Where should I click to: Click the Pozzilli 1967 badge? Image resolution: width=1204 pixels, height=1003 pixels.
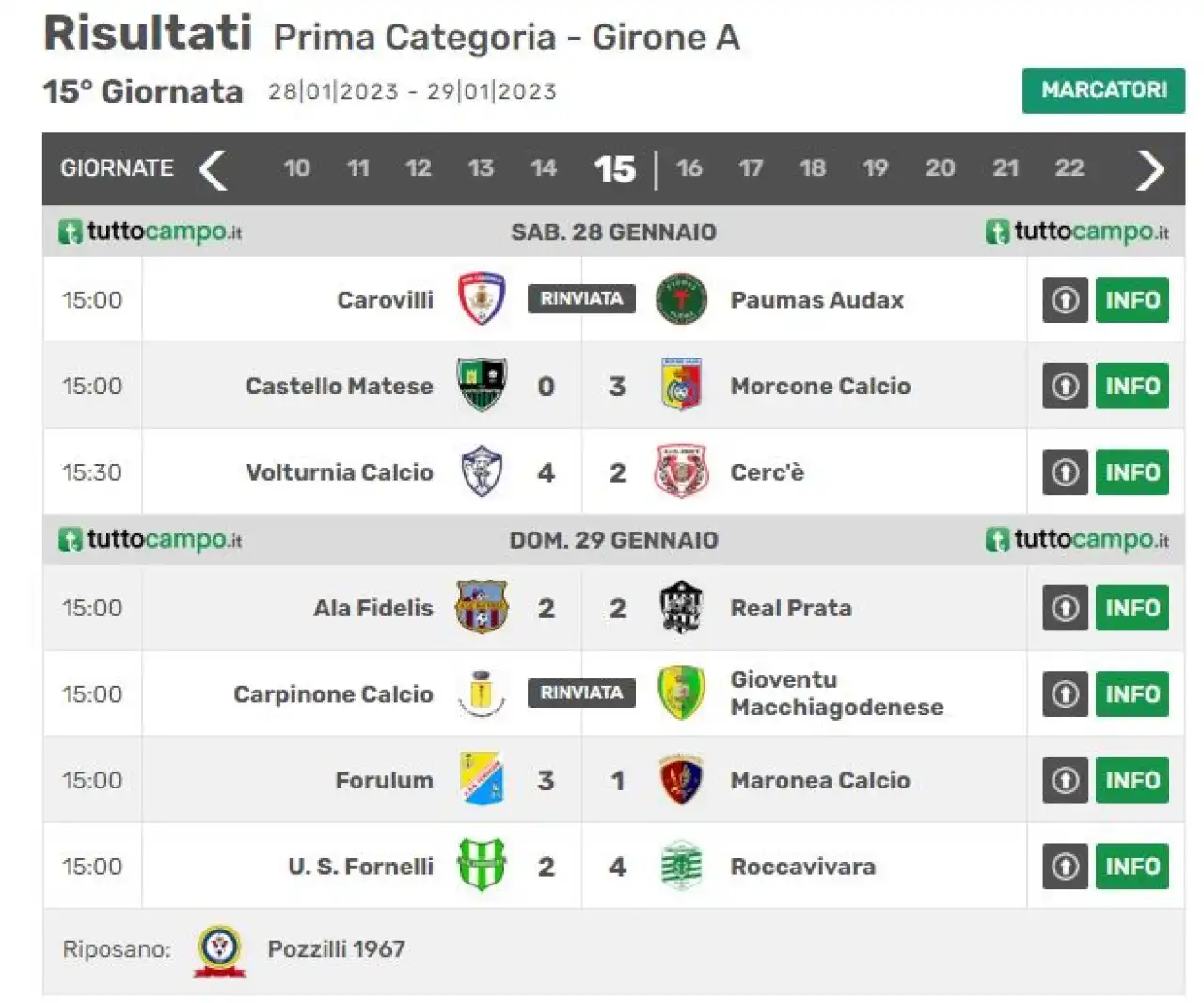[x=219, y=950]
